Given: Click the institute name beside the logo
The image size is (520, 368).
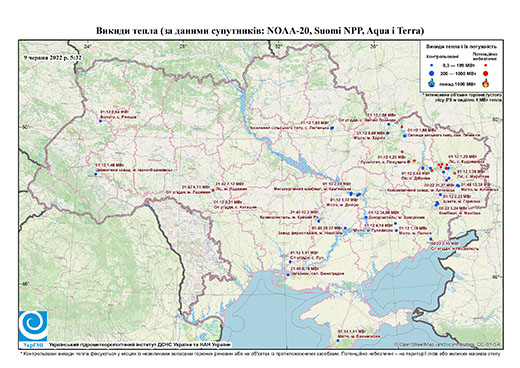Looking at the screenshot, I should tap(140, 345).
